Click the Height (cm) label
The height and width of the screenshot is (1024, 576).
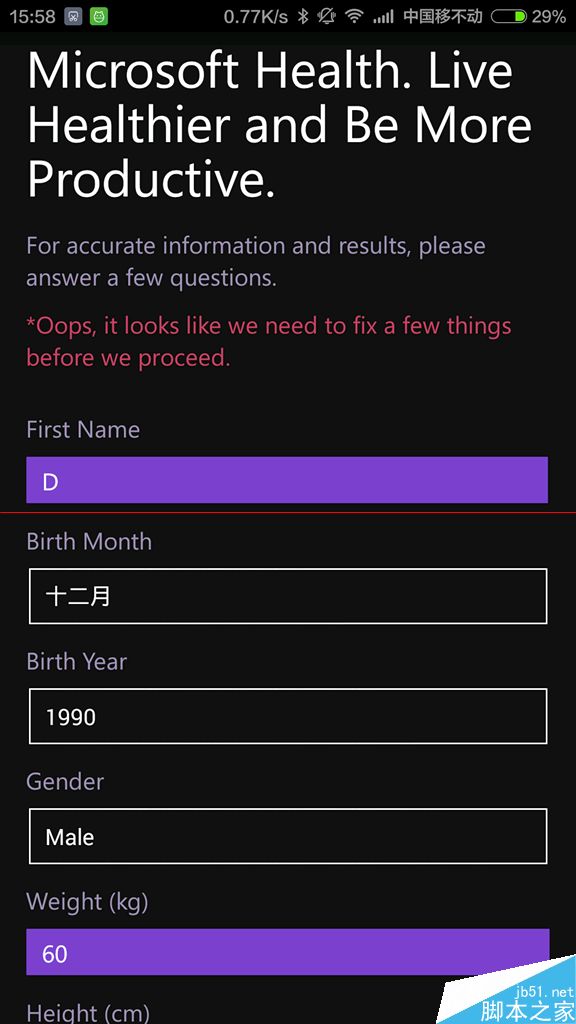tap(88, 1013)
